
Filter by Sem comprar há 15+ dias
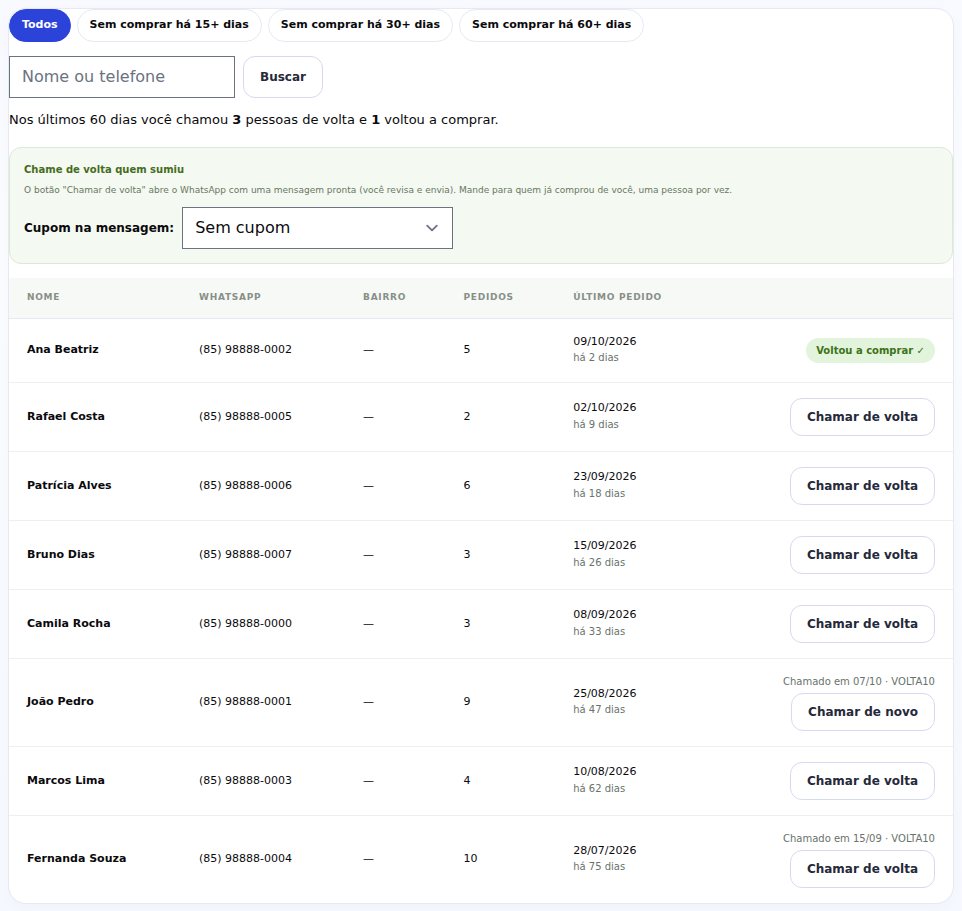169,25
